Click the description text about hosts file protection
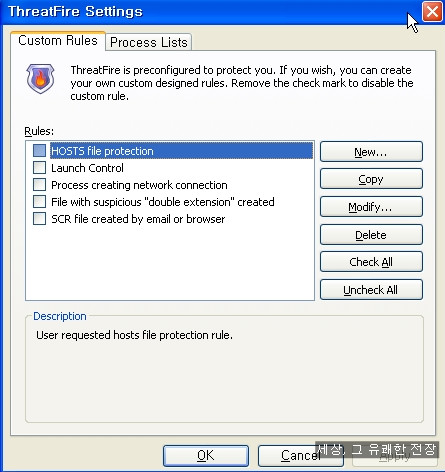 [134, 335]
